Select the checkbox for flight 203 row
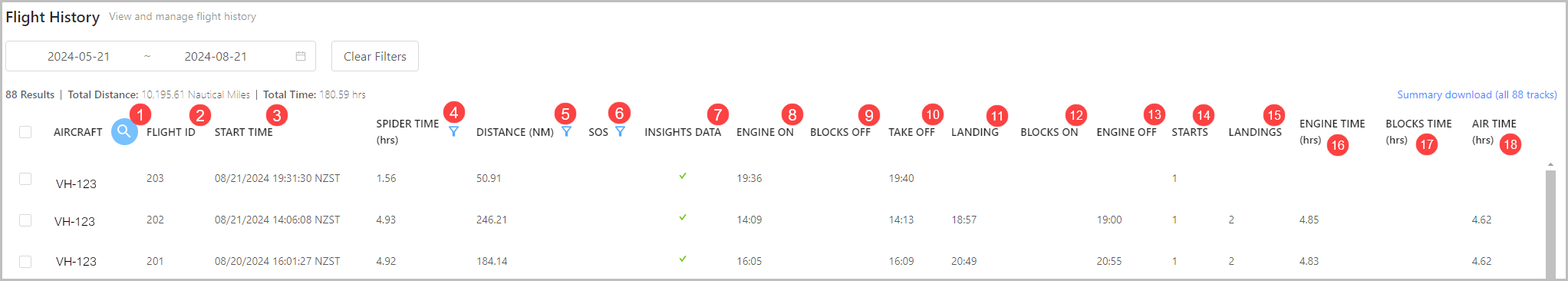Screen dimensions: 1568x281 25,179
